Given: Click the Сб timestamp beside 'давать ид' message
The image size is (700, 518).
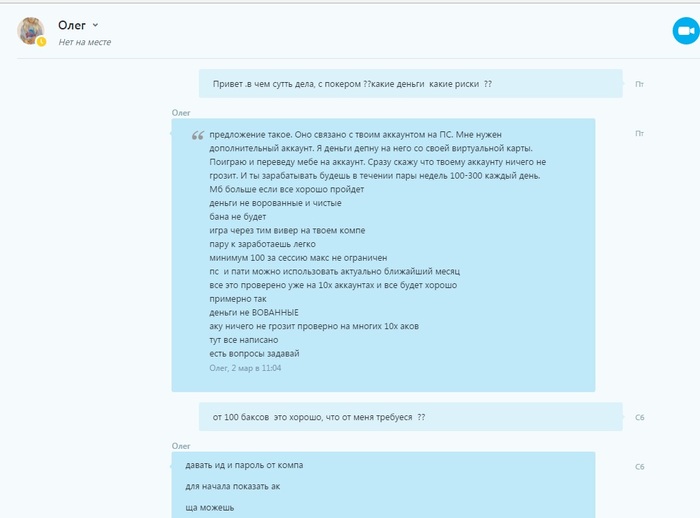Looking at the screenshot, I should tap(639, 466).
